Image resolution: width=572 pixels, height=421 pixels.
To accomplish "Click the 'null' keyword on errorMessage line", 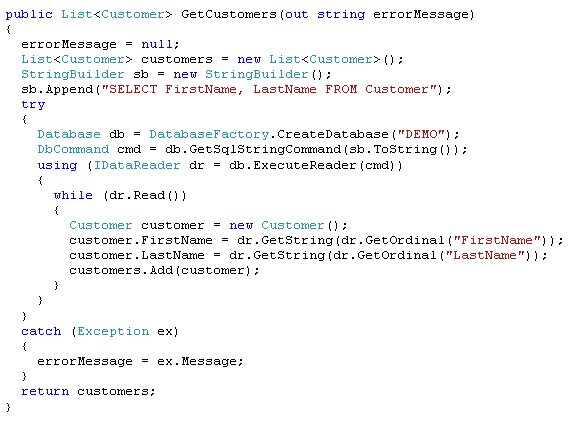I will [x=157, y=44].
